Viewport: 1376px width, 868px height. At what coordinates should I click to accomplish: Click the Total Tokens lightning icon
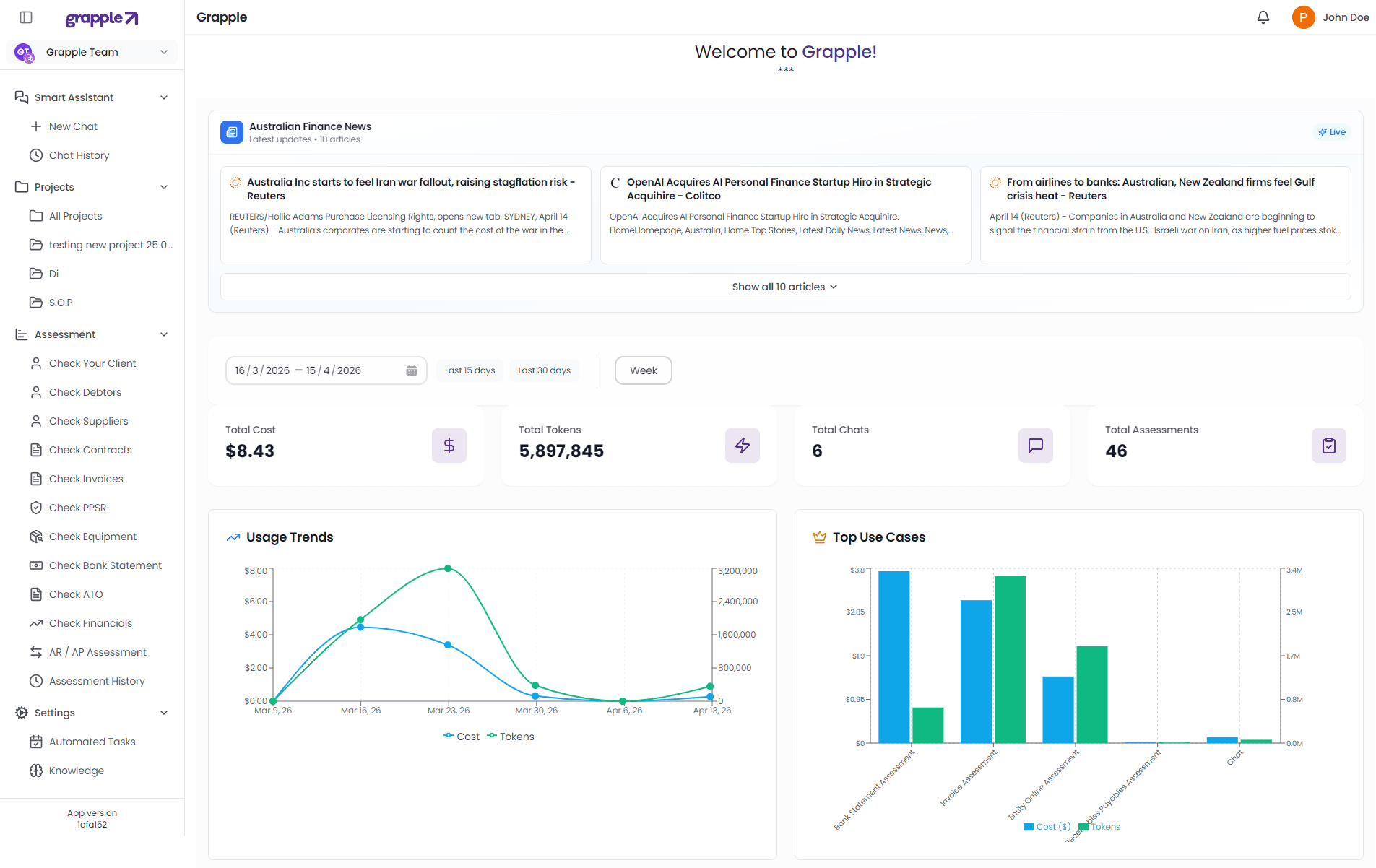[x=742, y=446]
